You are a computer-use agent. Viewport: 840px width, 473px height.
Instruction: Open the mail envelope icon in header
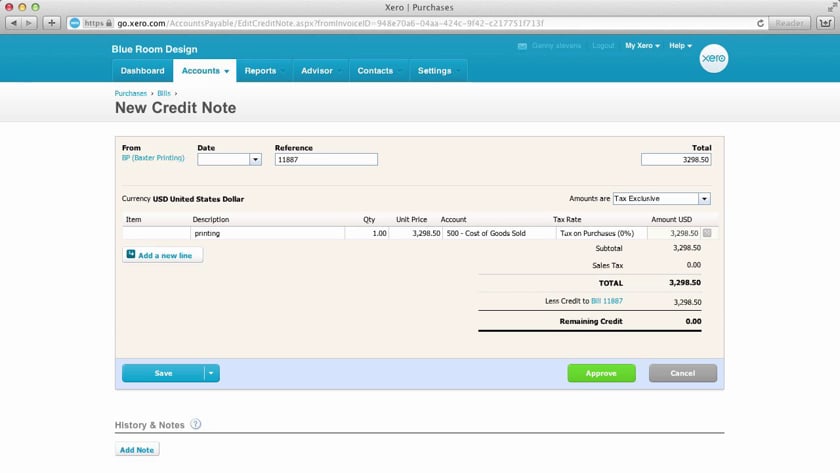522,46
